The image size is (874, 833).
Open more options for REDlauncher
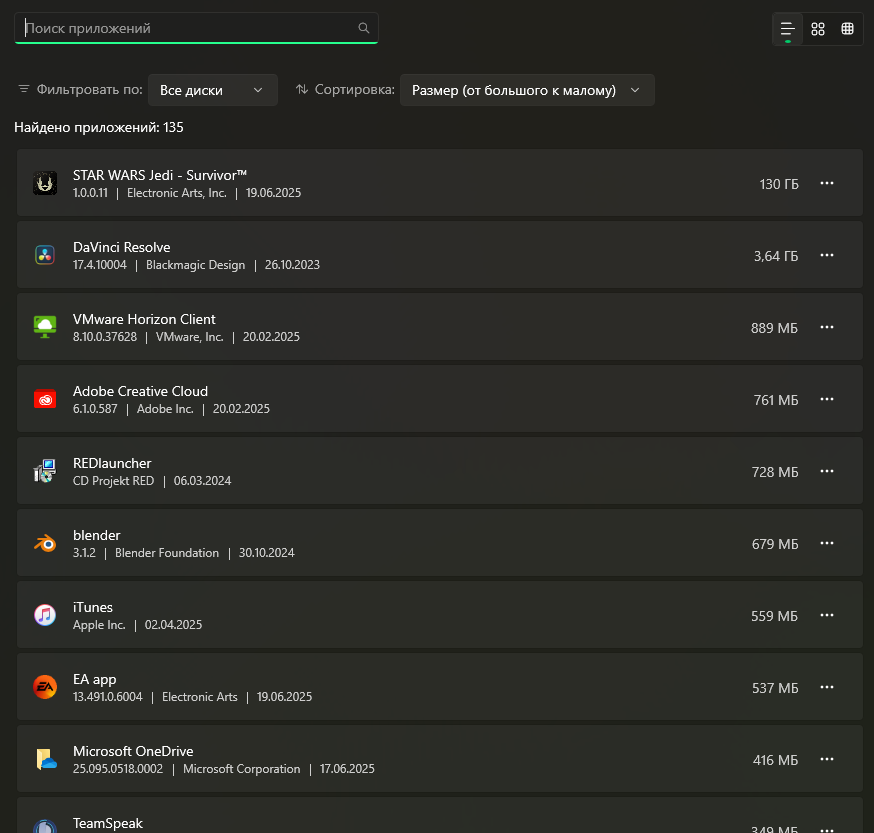coord(827,471)
